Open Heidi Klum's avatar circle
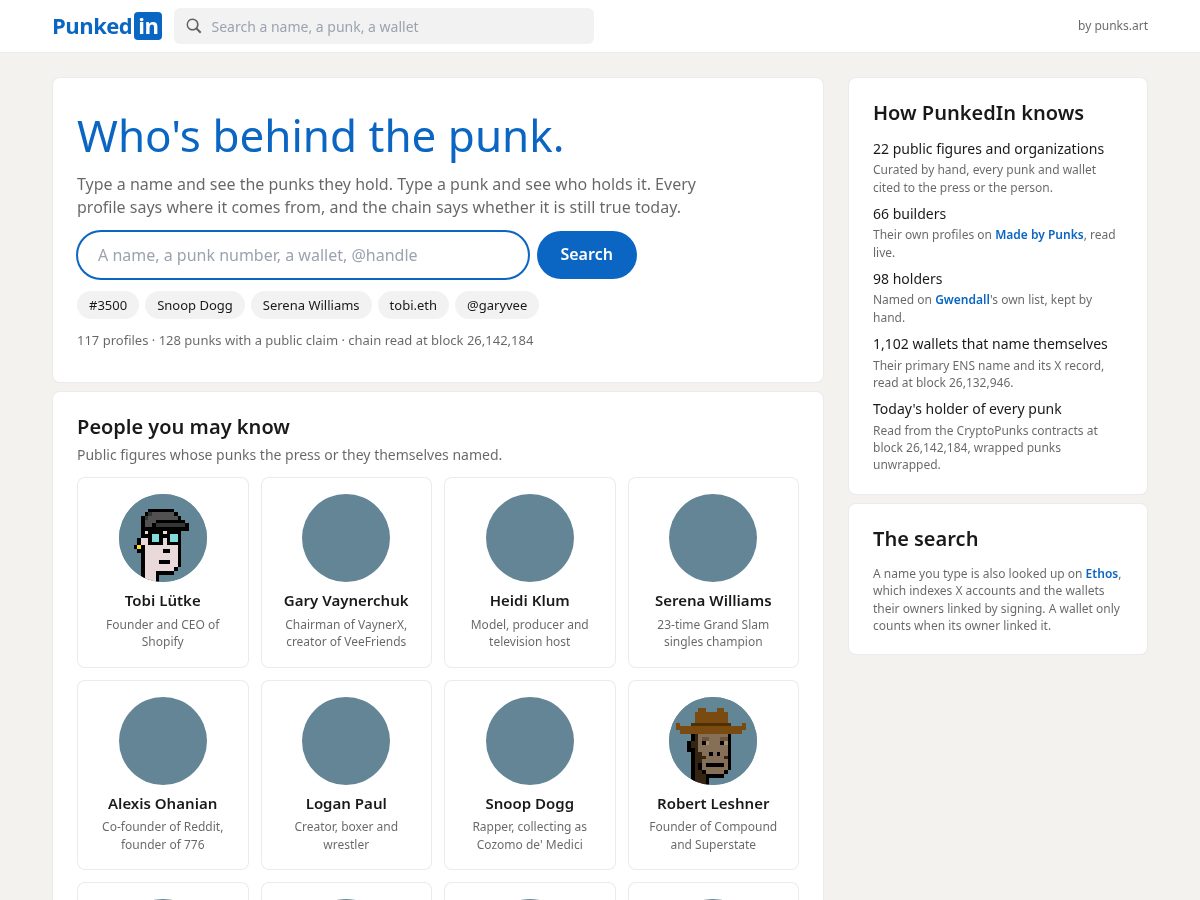The image size is (1200, 900). tap(530, 538)
